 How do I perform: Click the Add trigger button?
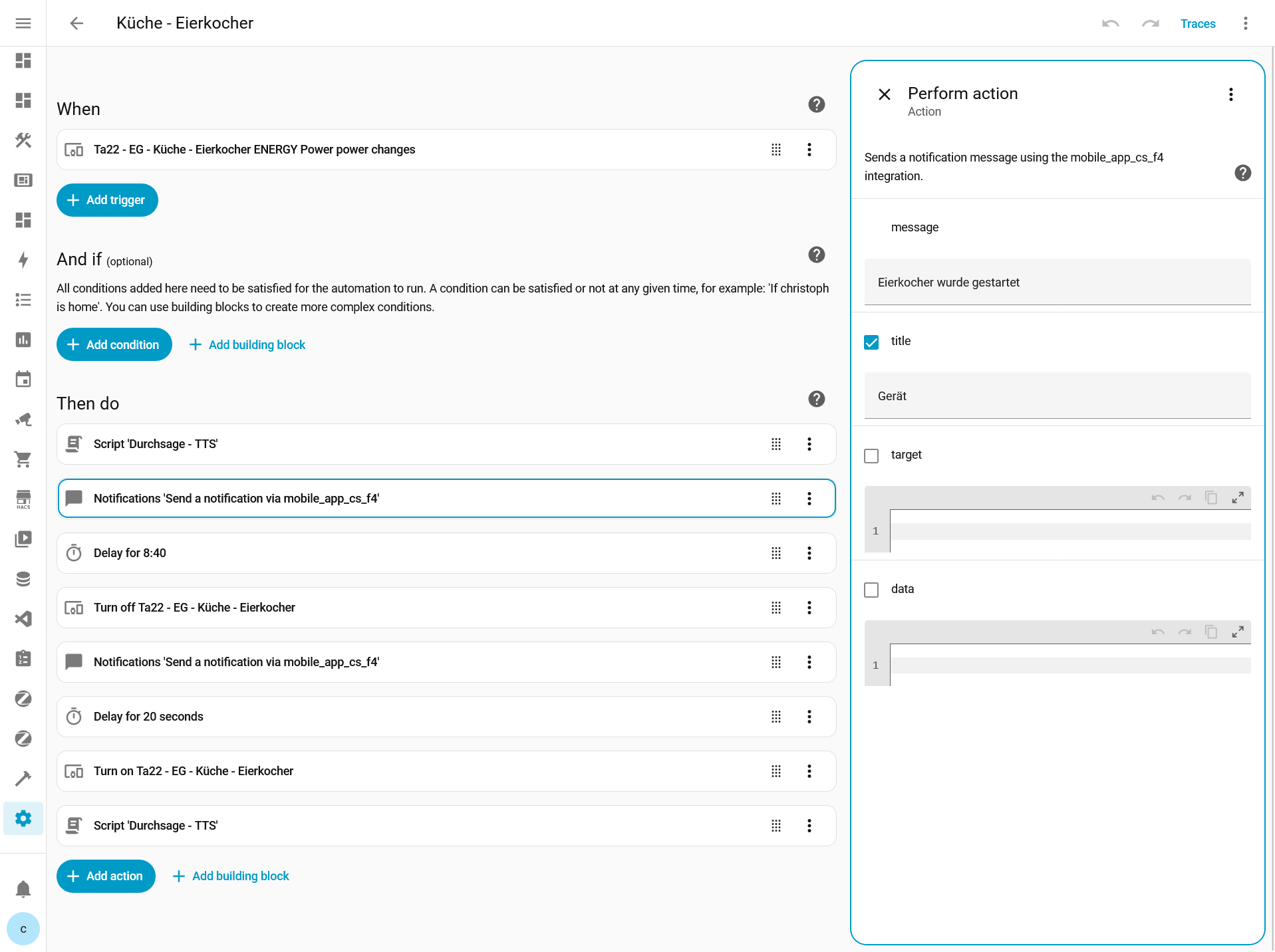coord(107,200)
